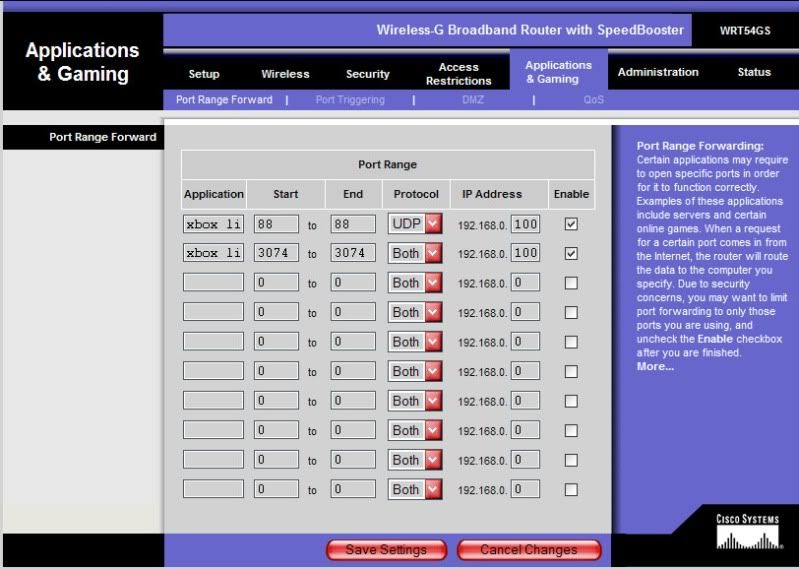This screenshot has width=799, height=569.
Task: Switch to the Wireless tab
Action: [285, 74]
